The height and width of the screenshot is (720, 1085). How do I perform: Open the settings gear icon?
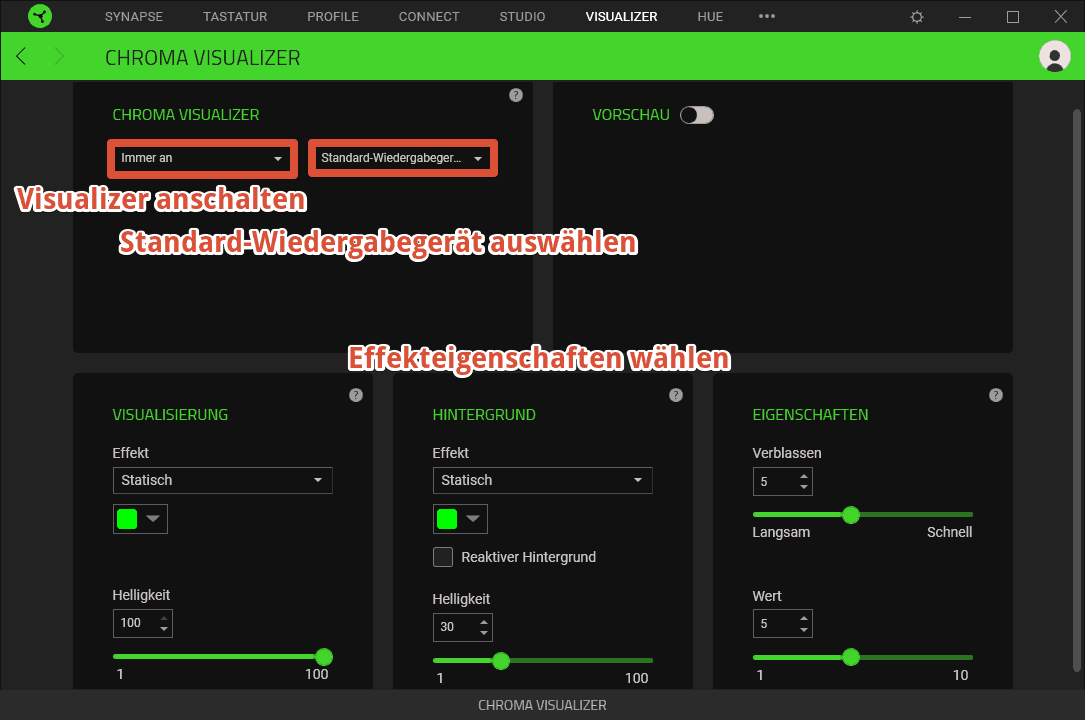[x=917, y=17]
